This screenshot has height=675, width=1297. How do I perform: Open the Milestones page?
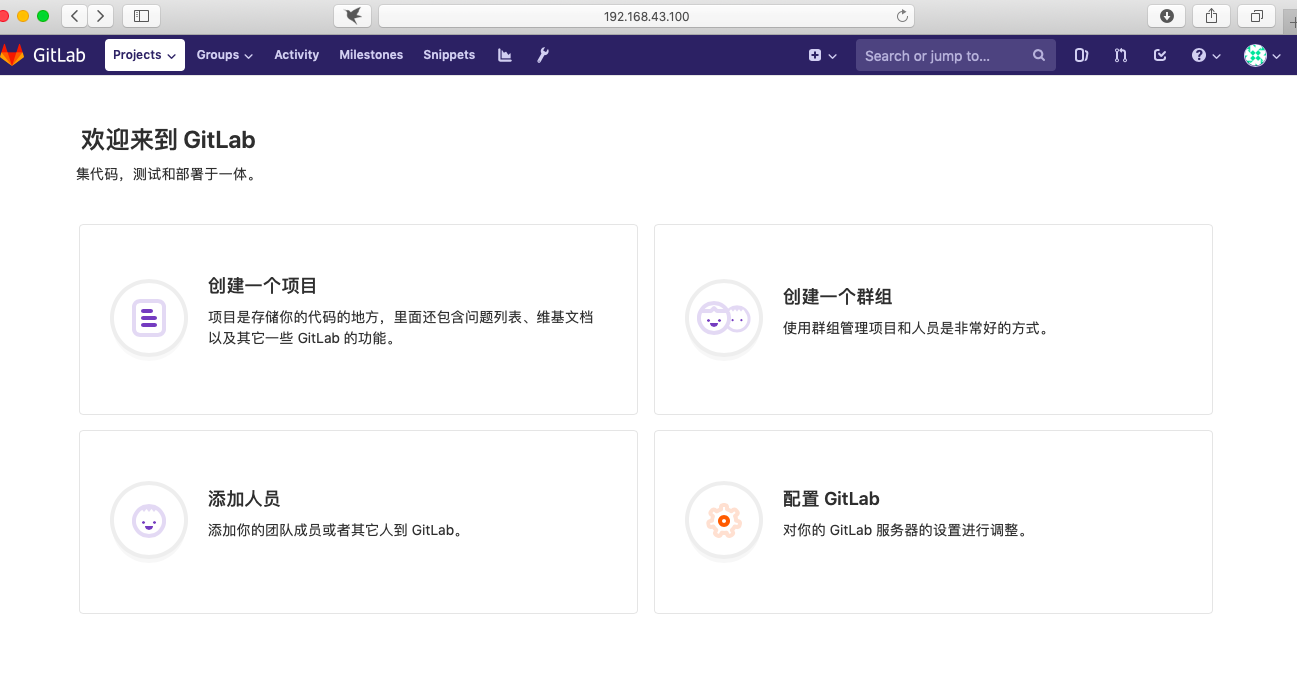[x=371, y=55]
